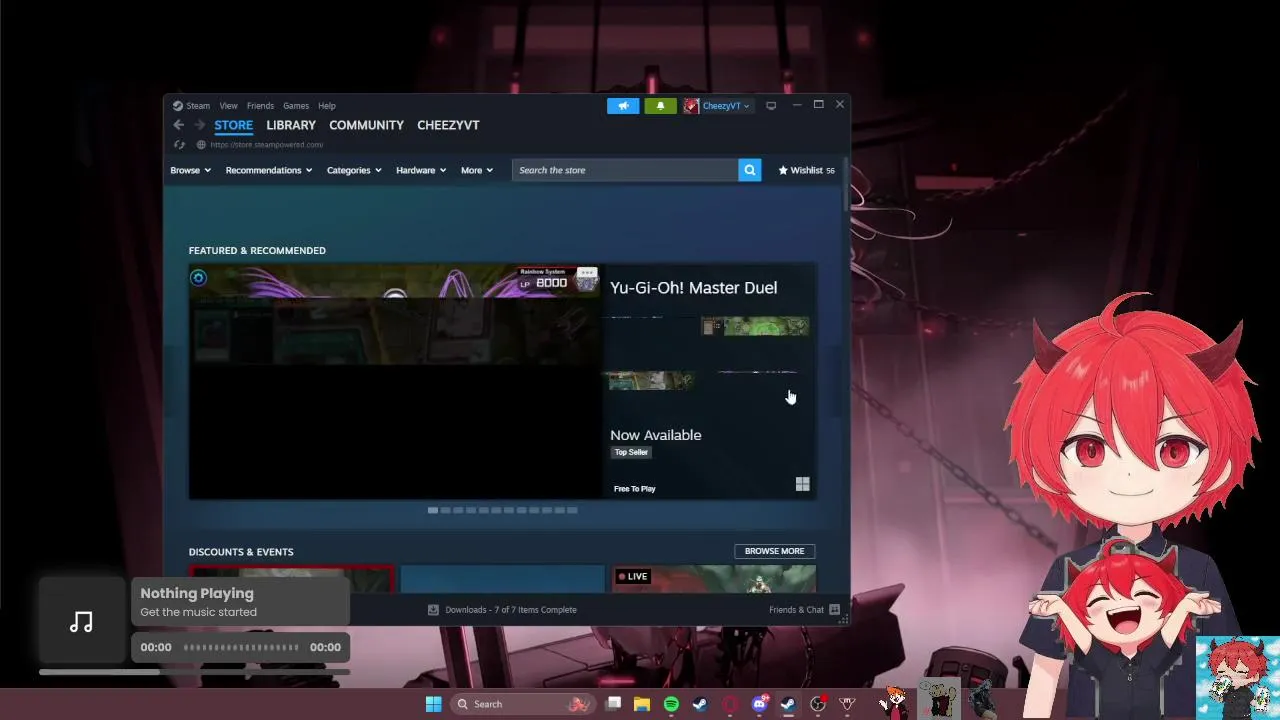Open the View menu
This screenshot has height=720, width=1280.
229,106
